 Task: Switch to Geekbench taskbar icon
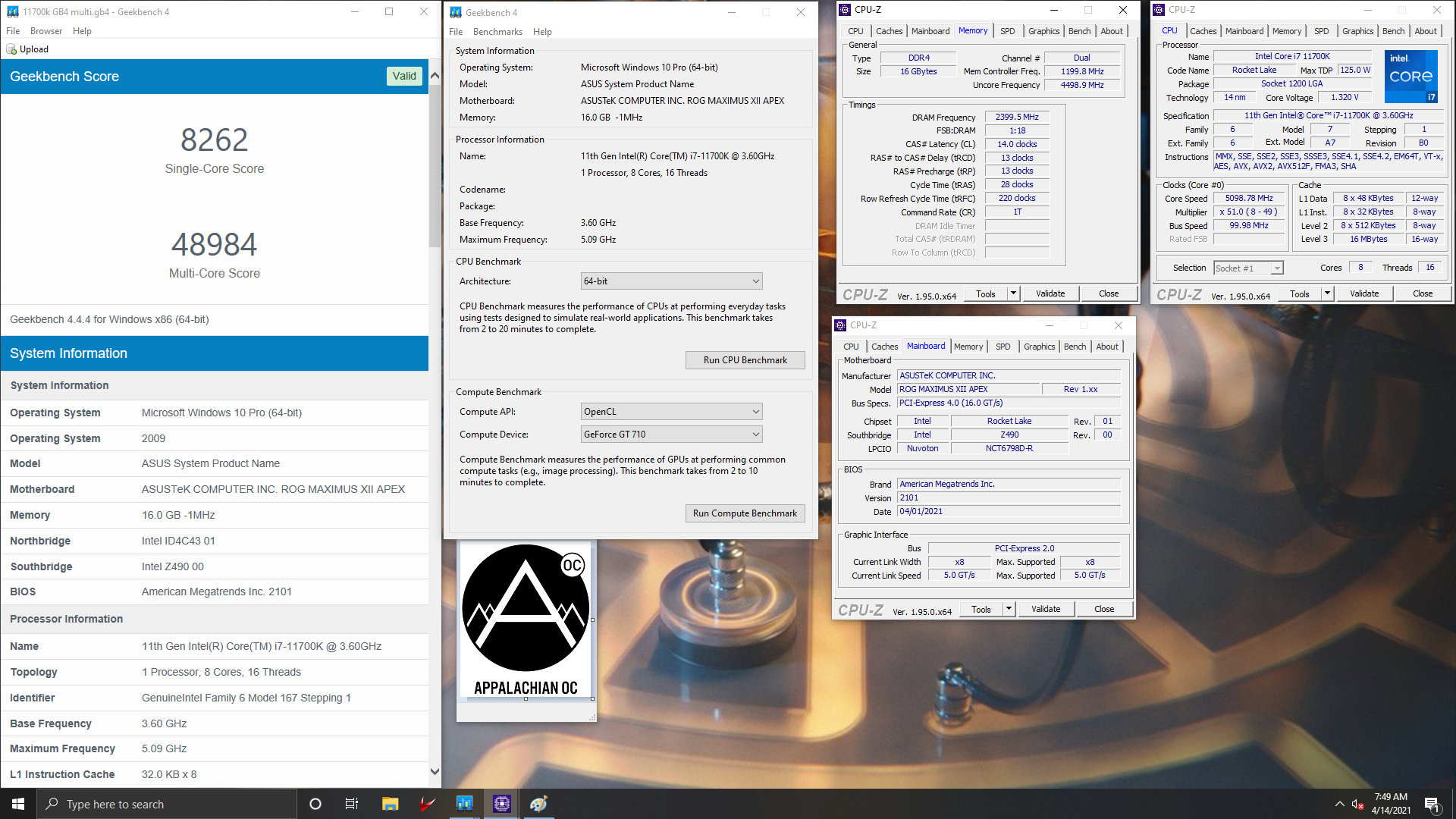(x=464, y=804)
